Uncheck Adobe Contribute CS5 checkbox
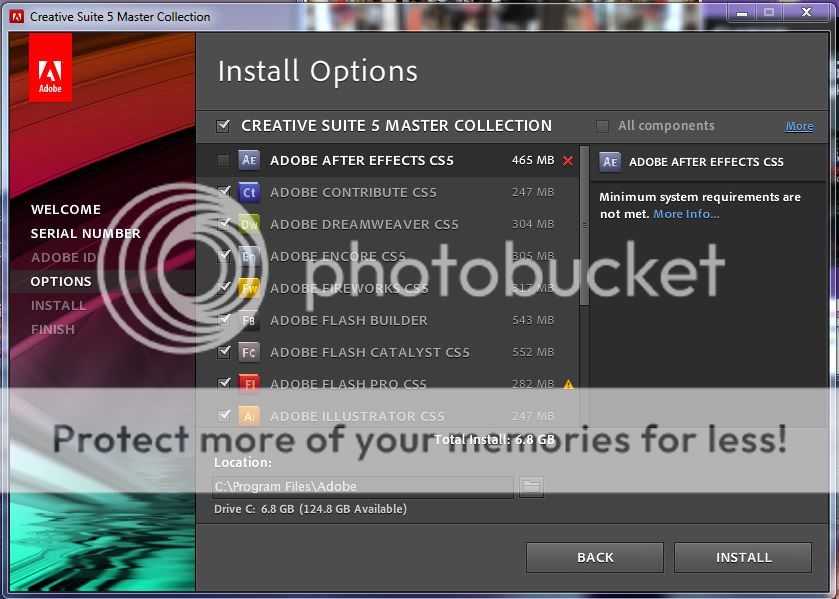Image resolution: width=839 pixels, height=599 pixels. tap(224, 191)
